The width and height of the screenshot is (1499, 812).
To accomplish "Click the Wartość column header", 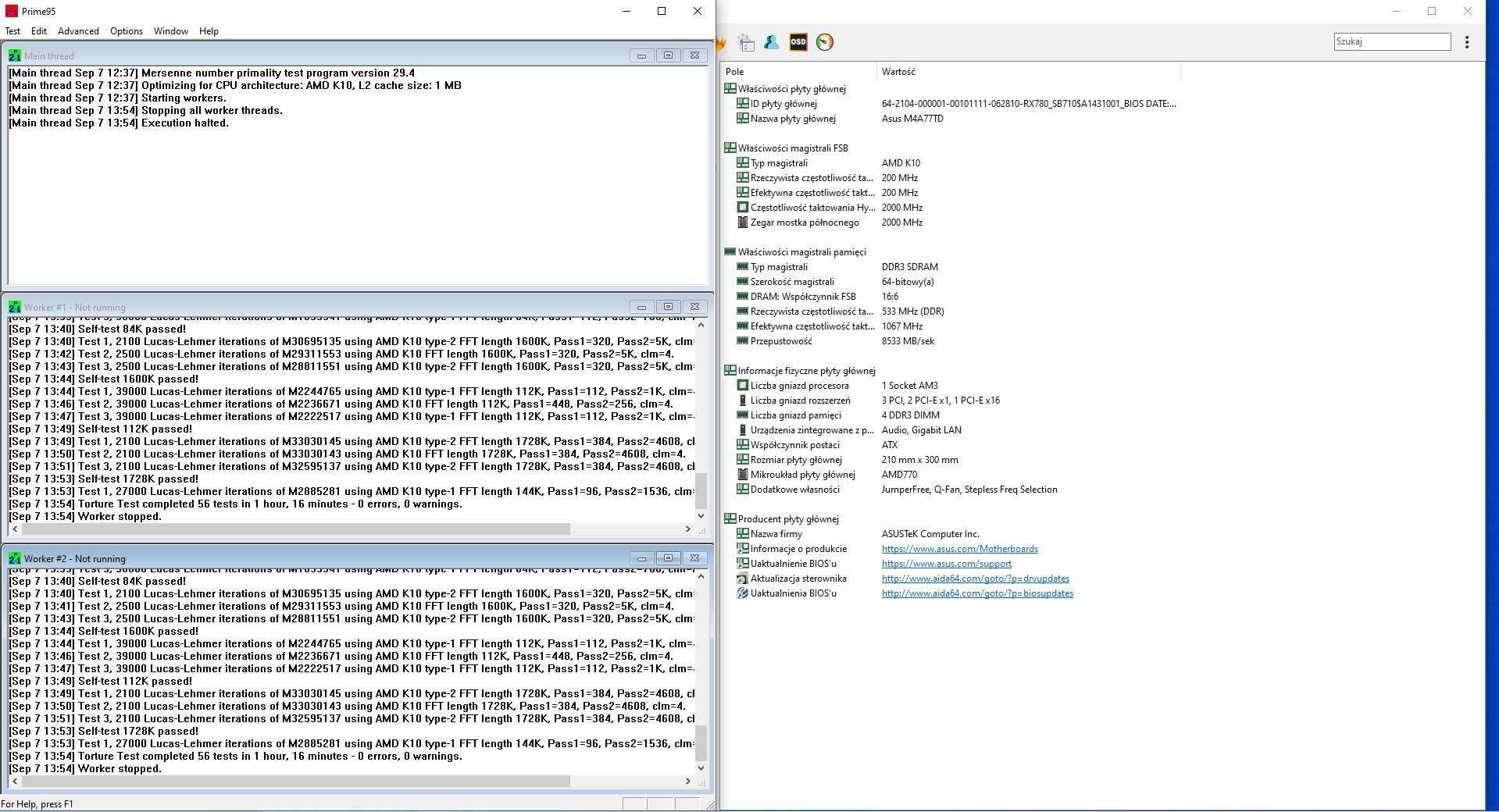I will [1028, 71].
